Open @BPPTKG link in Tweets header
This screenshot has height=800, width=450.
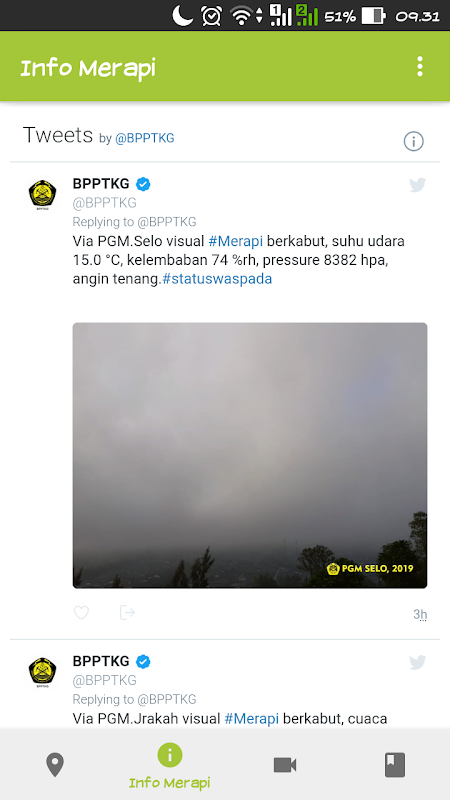coord(144,138)
